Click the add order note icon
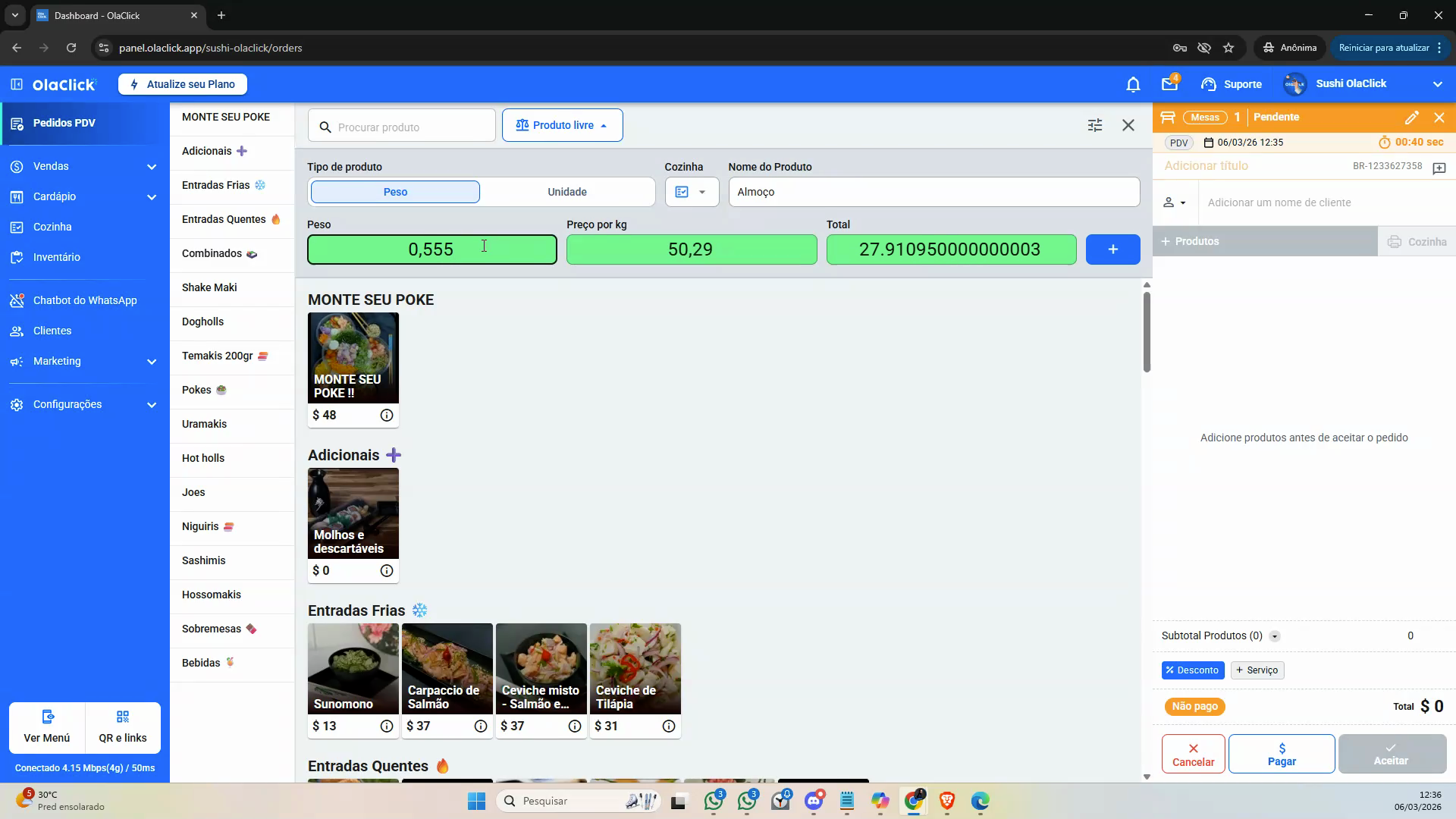This screenshot has height=819, width=1456. (x=1439, y=168)
